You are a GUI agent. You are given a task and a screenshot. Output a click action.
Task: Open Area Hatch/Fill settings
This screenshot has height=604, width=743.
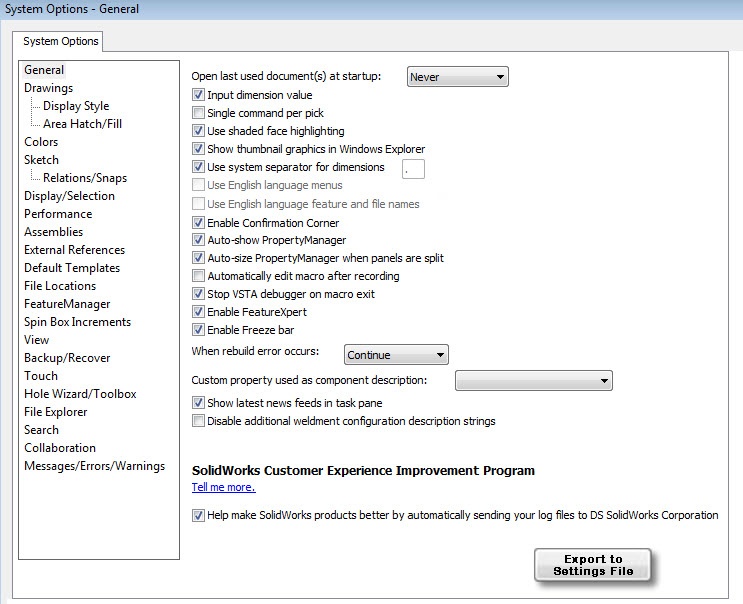(x=82, y=124)
